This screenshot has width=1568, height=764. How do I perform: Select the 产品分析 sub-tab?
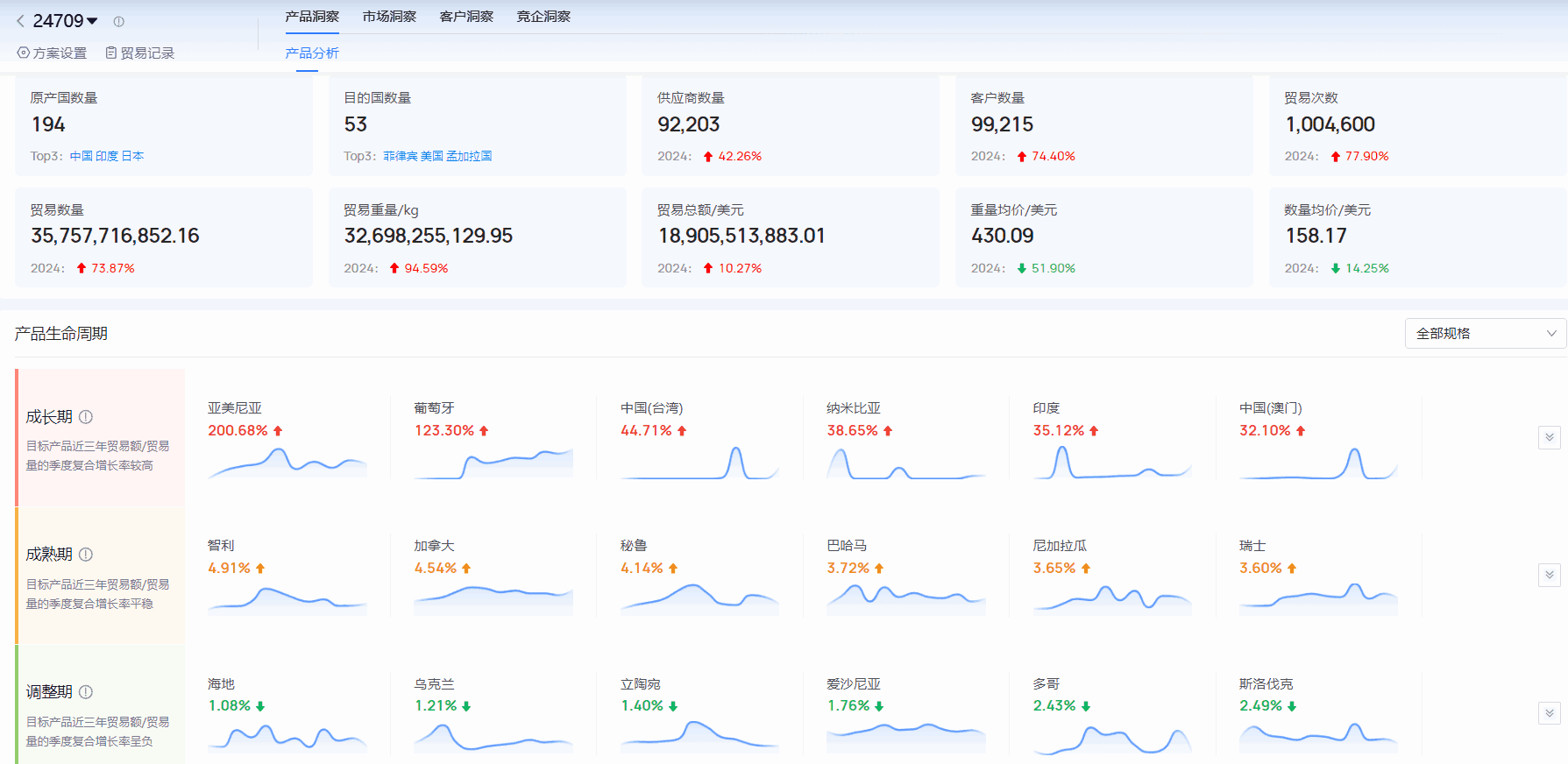tap(311, 53)
